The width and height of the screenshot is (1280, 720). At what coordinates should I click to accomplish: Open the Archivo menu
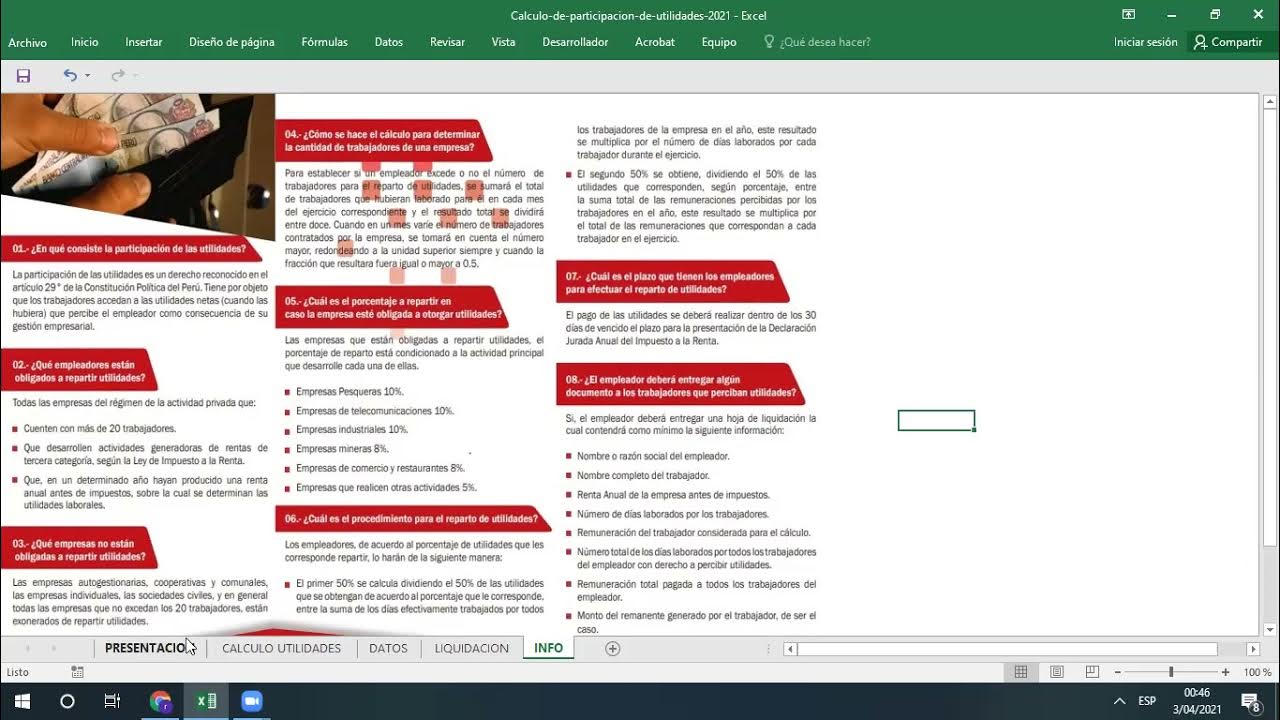pos(28,42)
